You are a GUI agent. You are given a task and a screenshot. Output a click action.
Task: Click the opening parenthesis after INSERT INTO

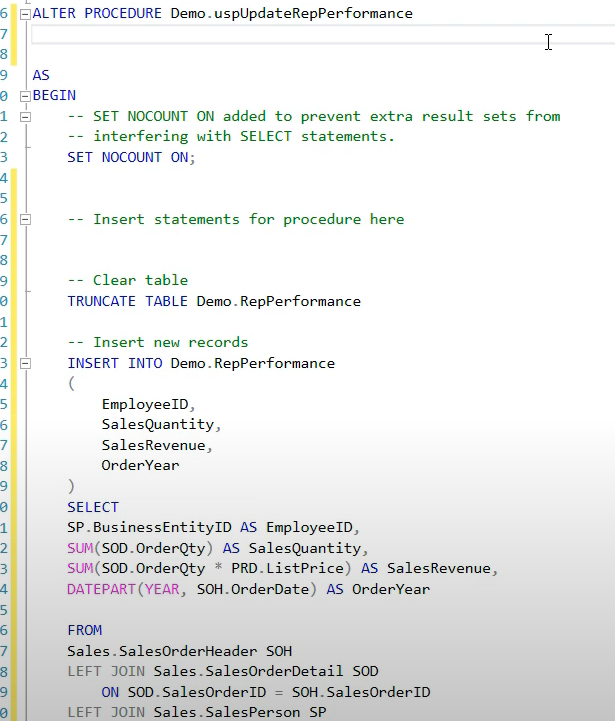[x=71, y=383]
